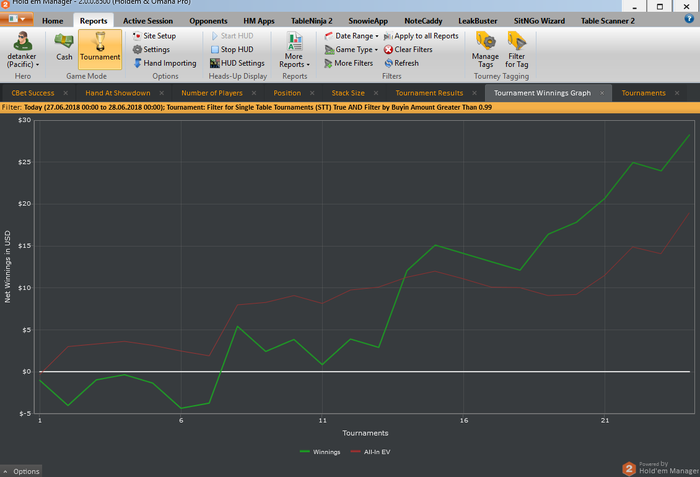
Task: Close the Number of Players tab
Action: 254,93
